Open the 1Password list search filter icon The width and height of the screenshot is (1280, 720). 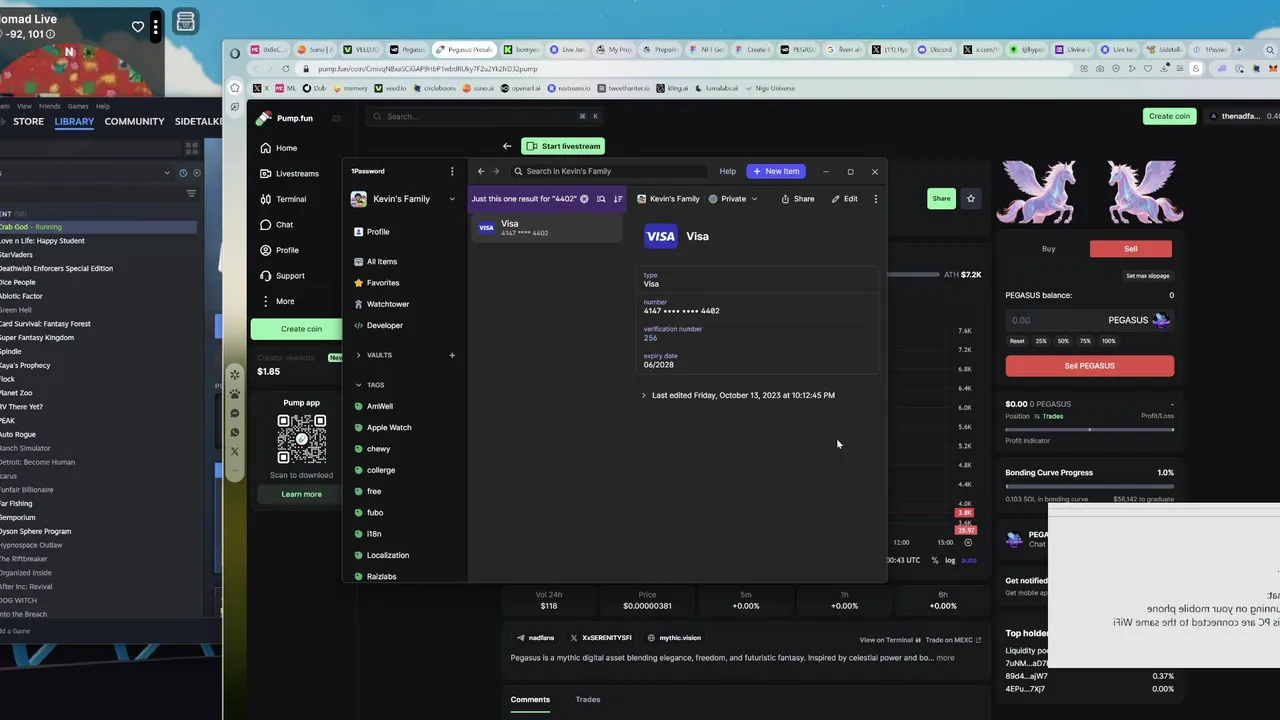(601, 199)
